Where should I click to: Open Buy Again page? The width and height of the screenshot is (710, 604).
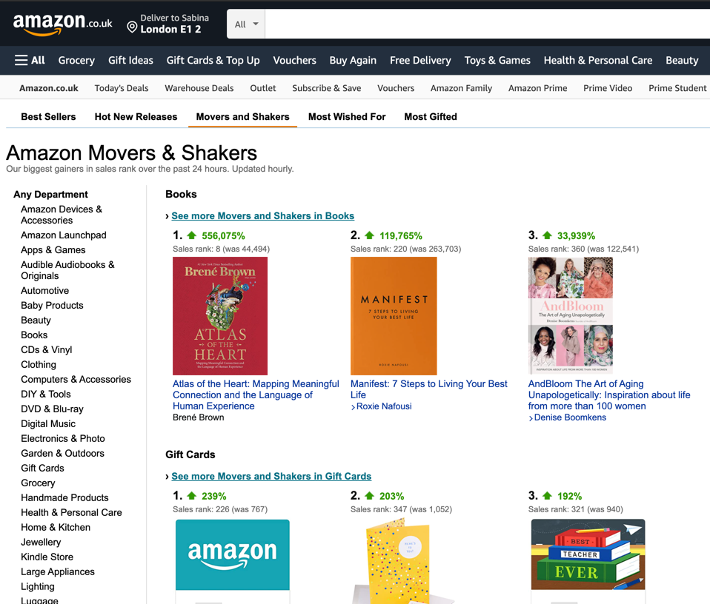click(x=353, y=60)
